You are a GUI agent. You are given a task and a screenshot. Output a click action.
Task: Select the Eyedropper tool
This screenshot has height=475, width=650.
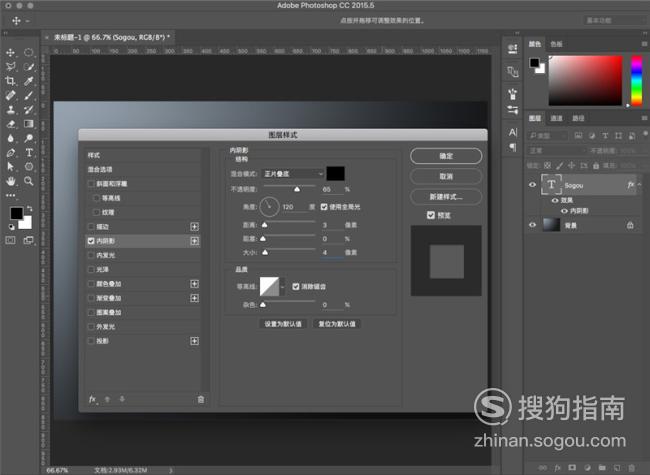29,81
